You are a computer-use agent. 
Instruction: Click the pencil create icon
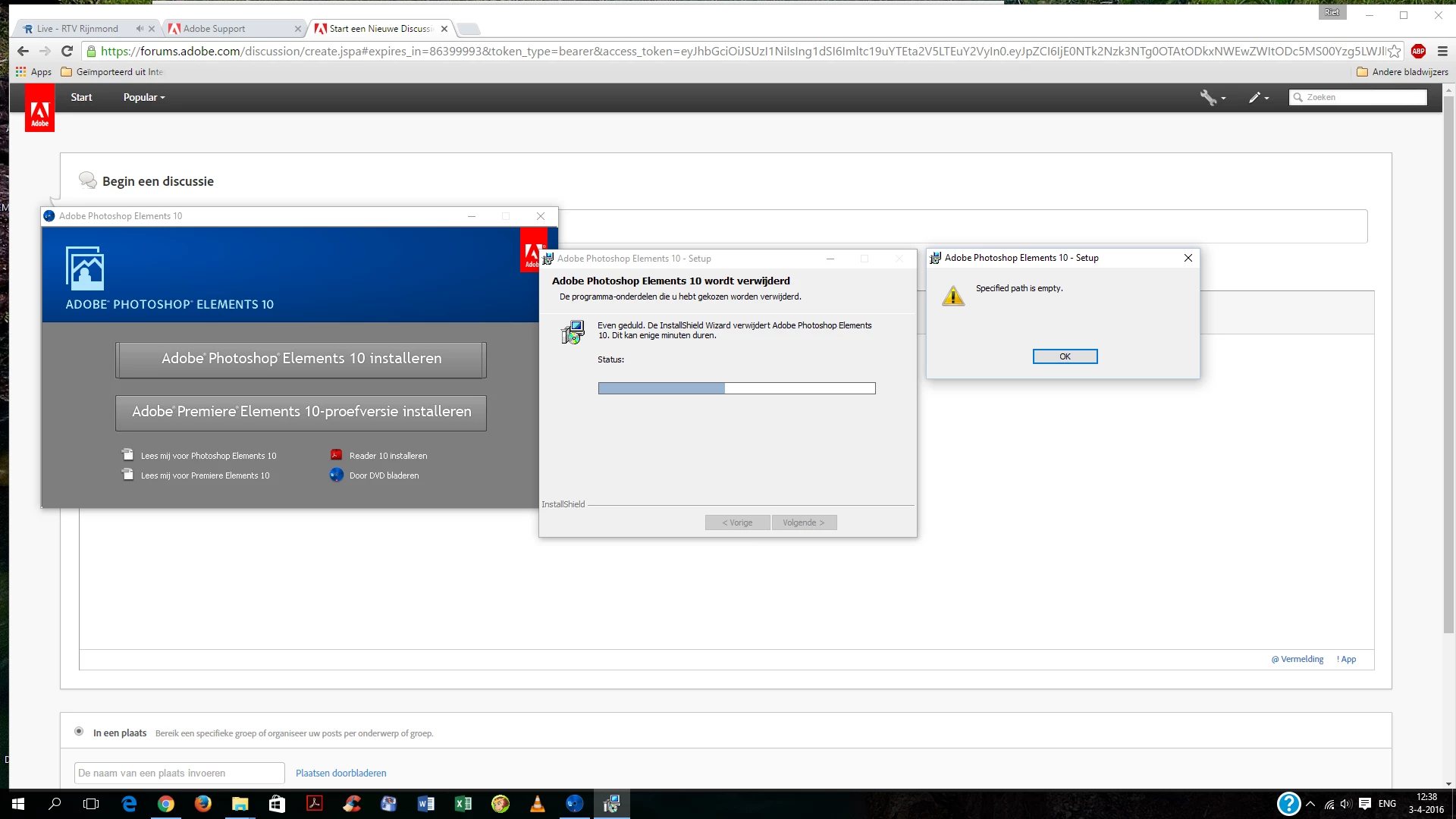tap(1255, 97)
